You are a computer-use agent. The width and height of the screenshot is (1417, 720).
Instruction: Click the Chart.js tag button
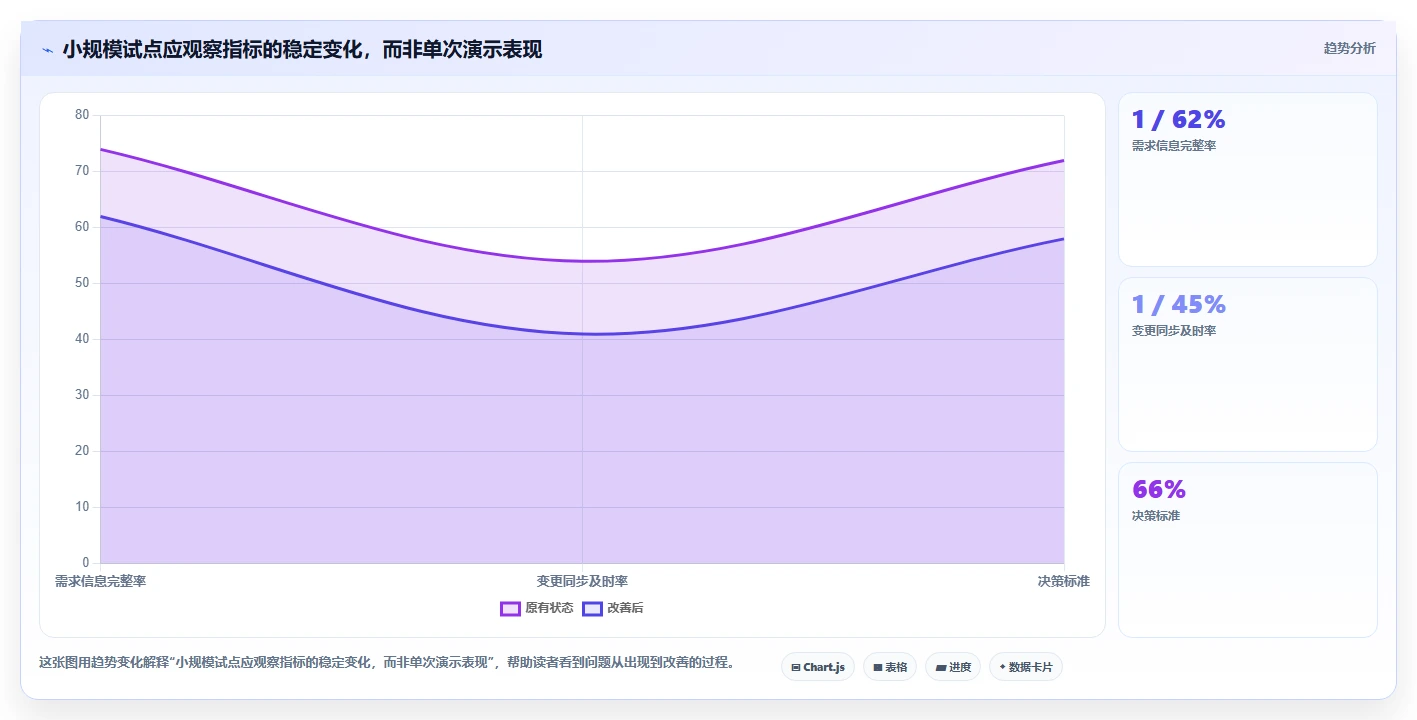tap(817, 667)
